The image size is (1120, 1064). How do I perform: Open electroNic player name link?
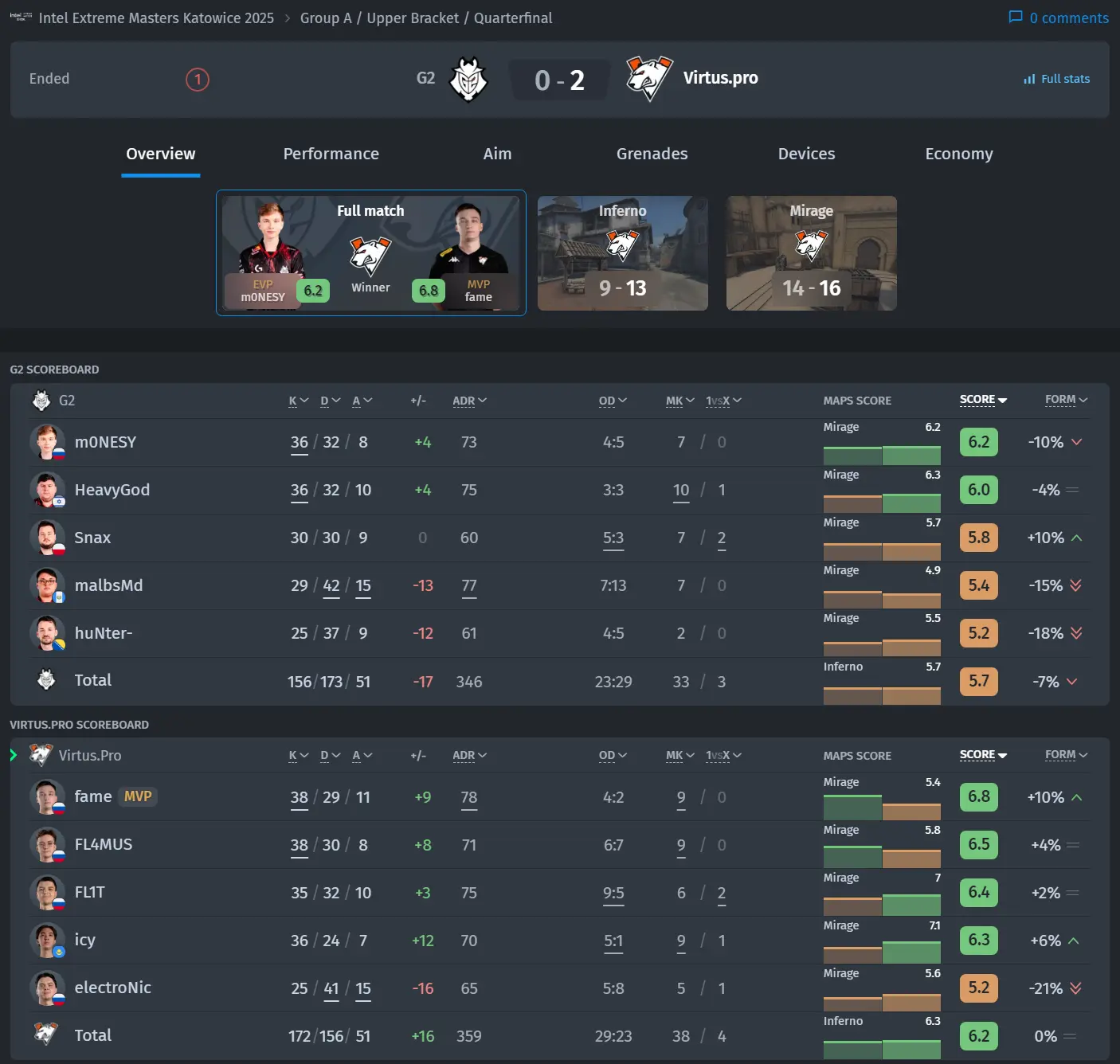pyautogui.click(x=112, y=988)
